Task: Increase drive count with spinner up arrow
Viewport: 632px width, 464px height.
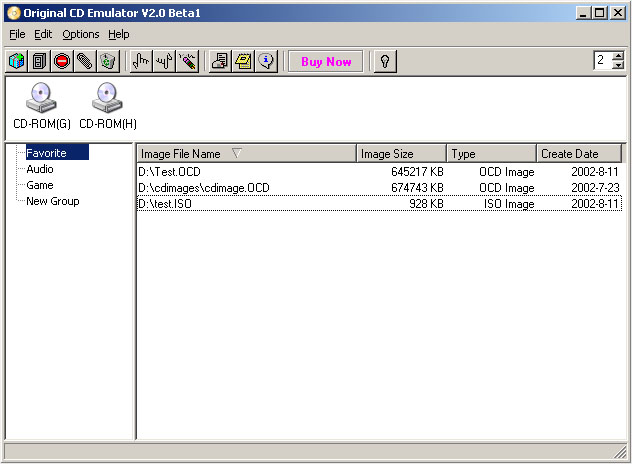Action: point(617,56)
